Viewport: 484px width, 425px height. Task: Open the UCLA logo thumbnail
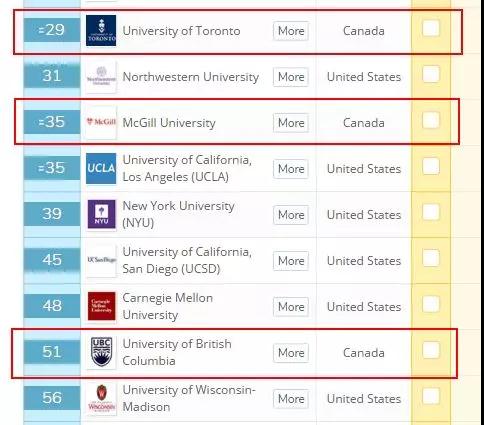(x=101, y=168)
